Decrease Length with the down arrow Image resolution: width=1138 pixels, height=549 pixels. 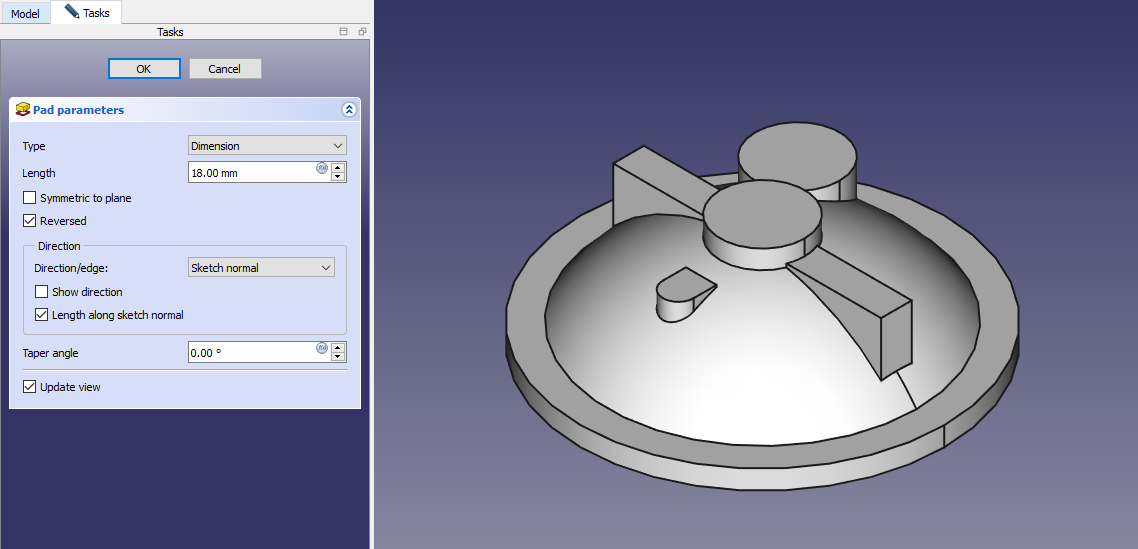(338, 177)
